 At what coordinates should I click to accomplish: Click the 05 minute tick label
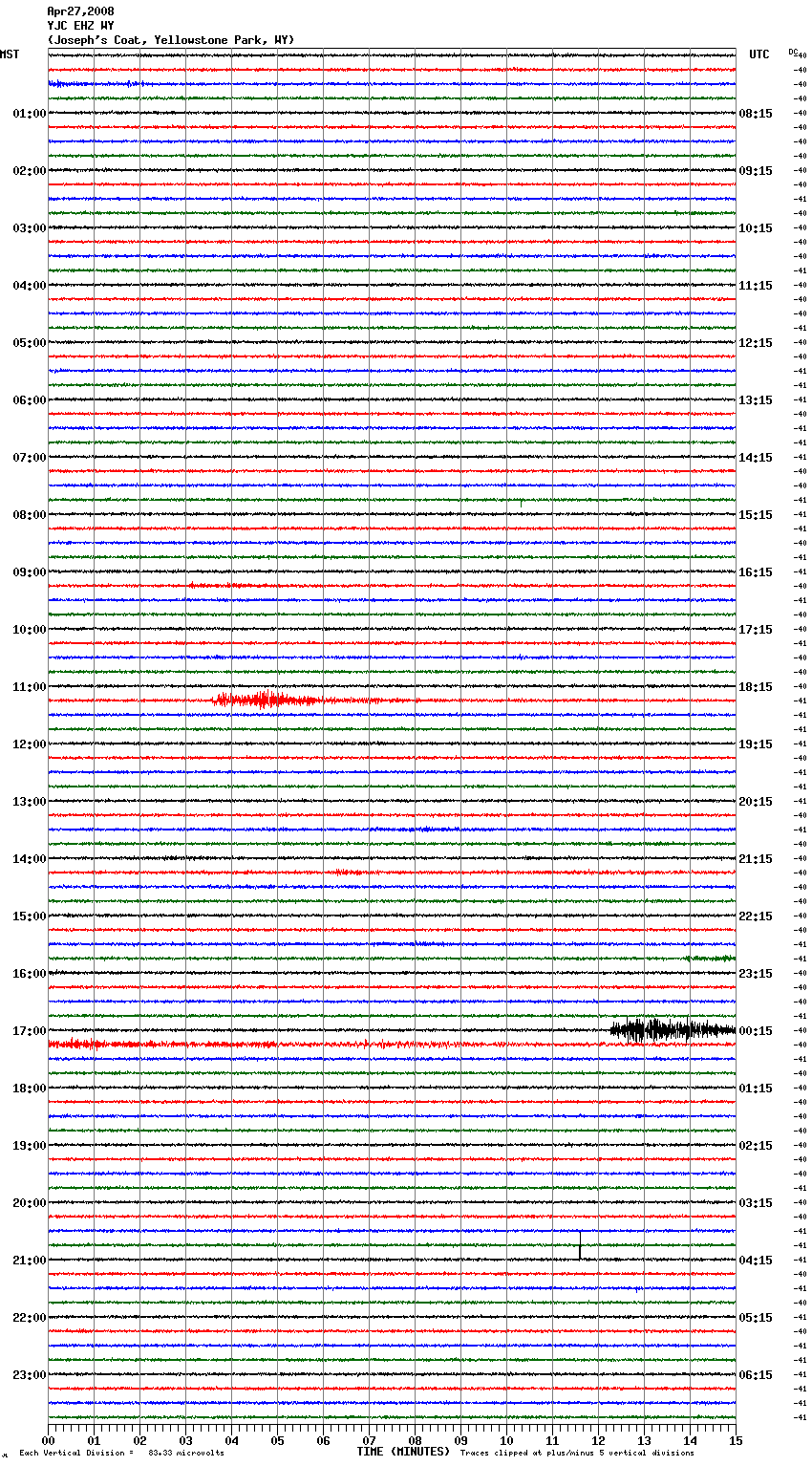(x=278, y=1440)
